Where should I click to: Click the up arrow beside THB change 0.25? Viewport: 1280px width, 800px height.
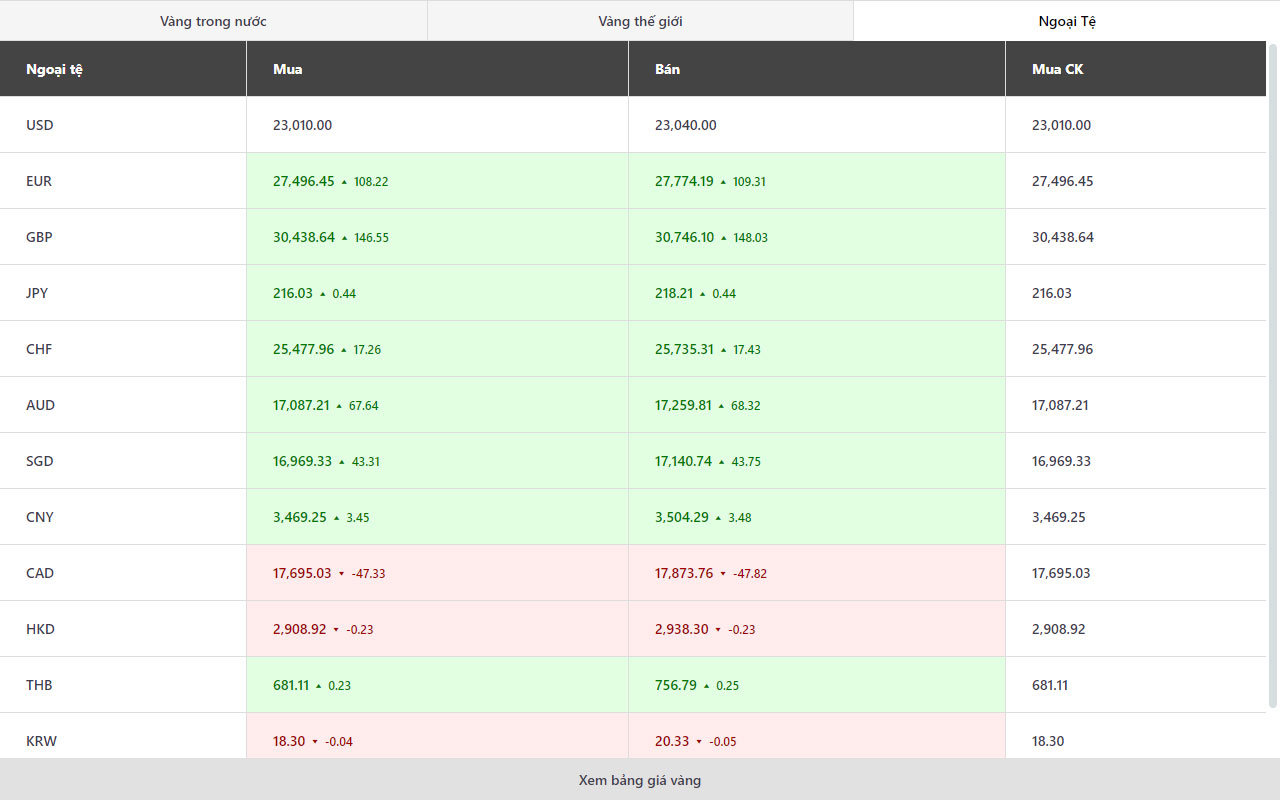tap(706, 686)
